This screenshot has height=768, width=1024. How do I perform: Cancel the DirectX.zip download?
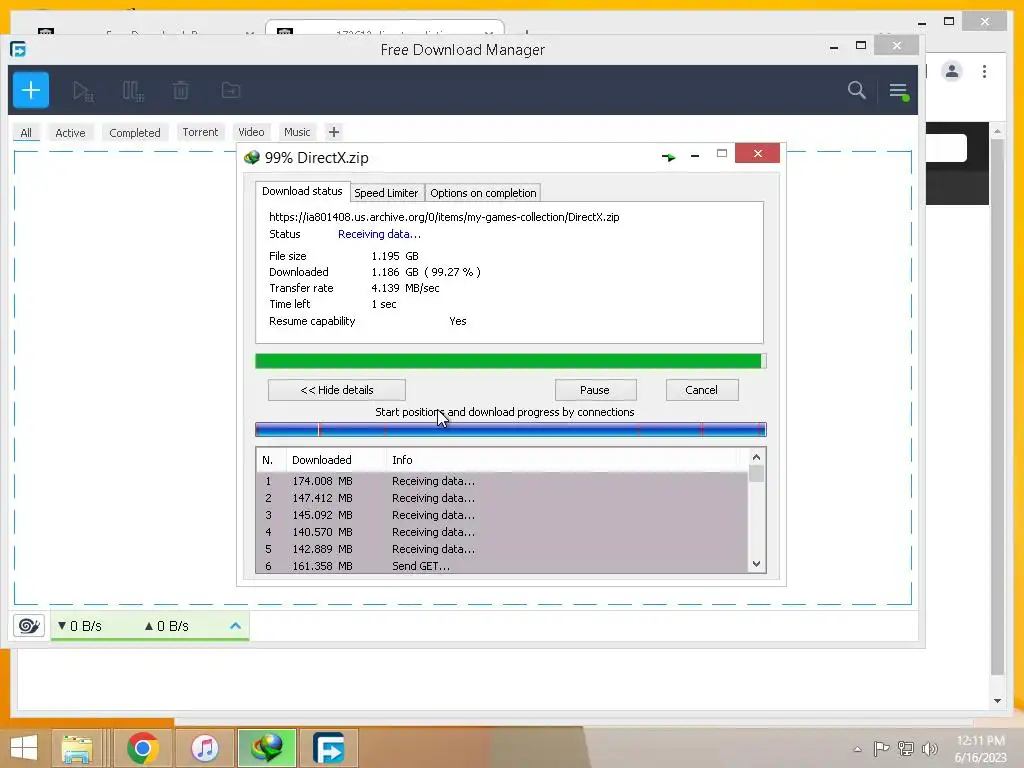tap(702, 390)
